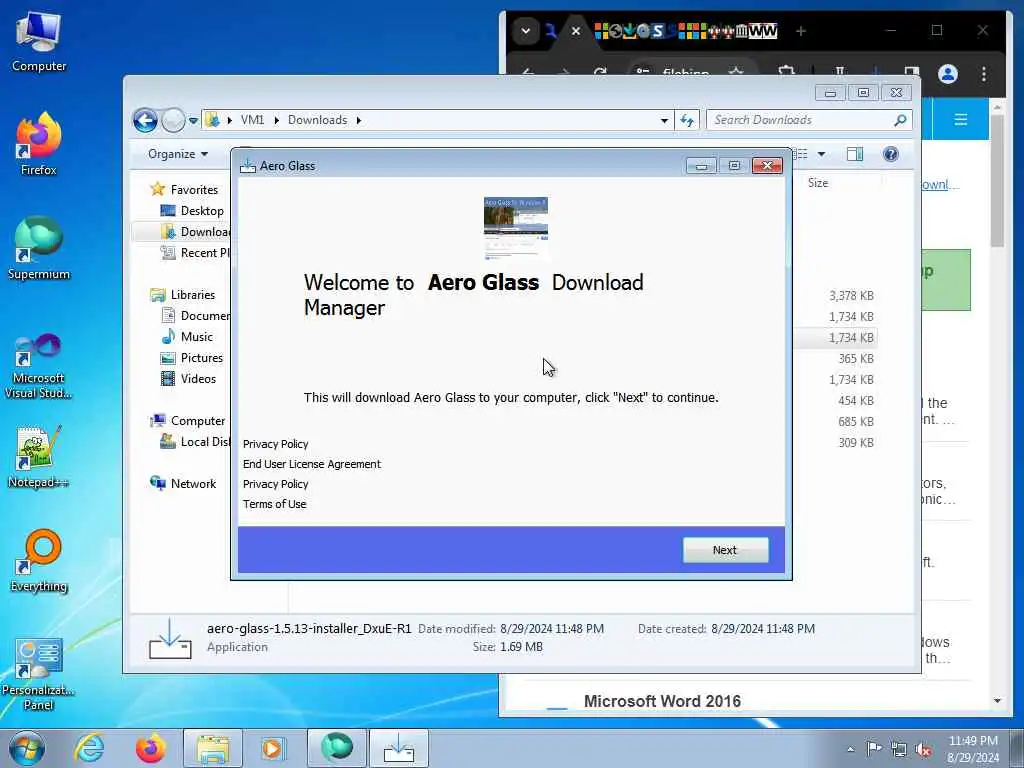Focus the Search Downloads field
Screen dimensions: 1024x768
(808, 120)
